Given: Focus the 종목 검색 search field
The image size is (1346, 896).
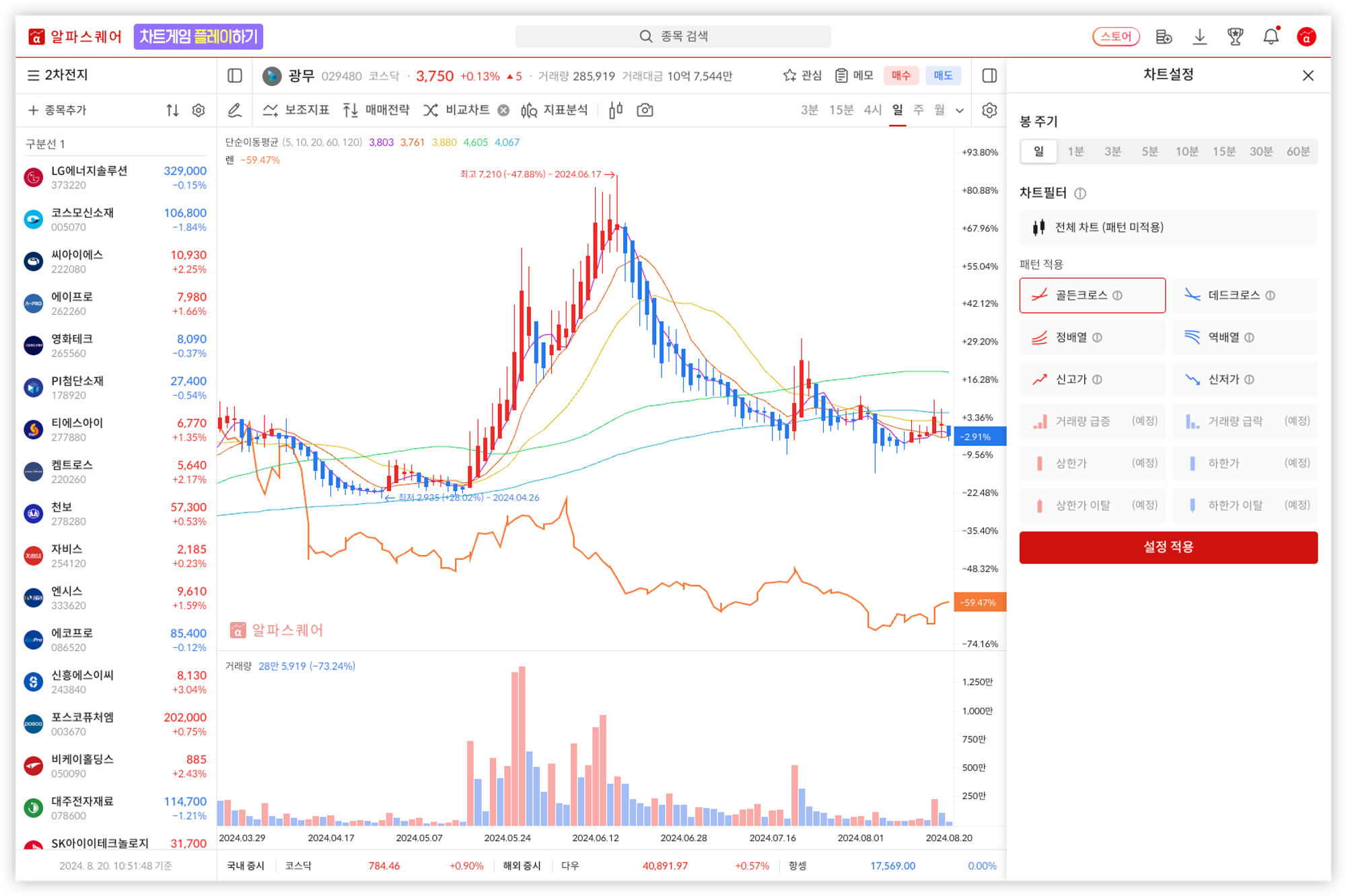Looking at the screenshot, I should (673, 36).
